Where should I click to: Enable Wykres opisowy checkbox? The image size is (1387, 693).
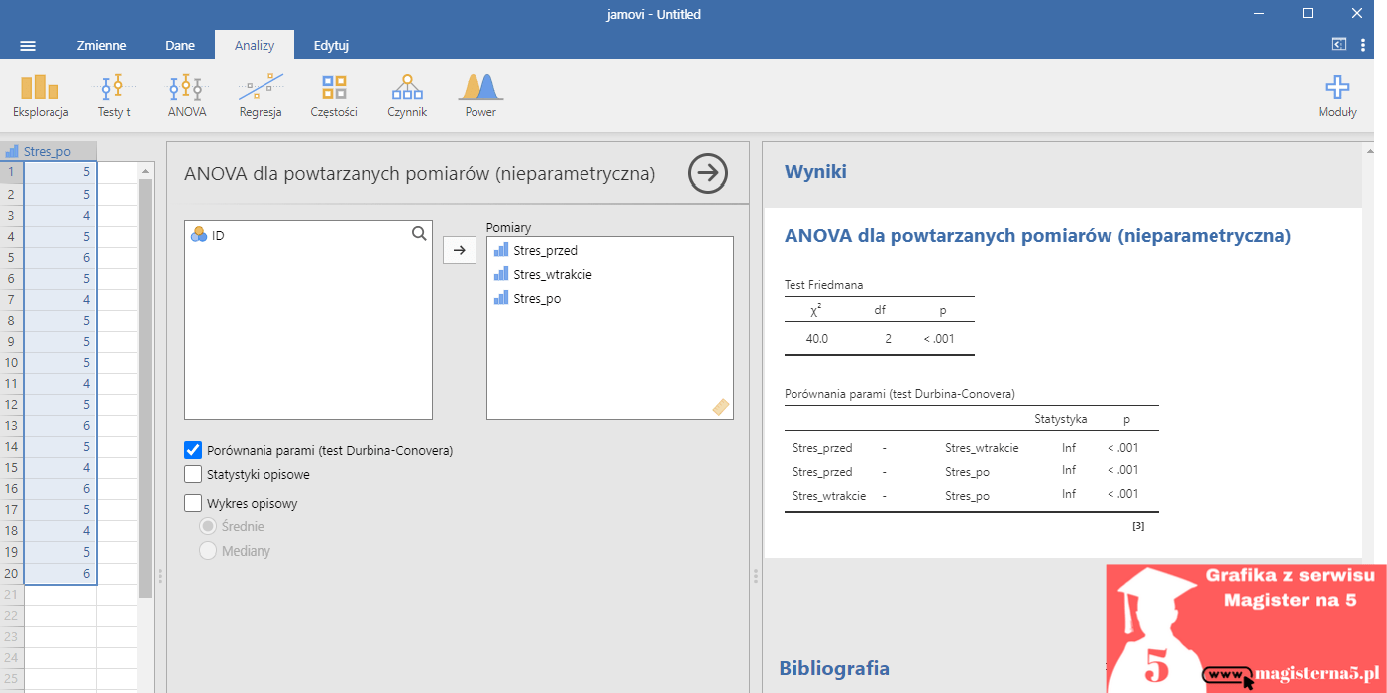(194, 504)
